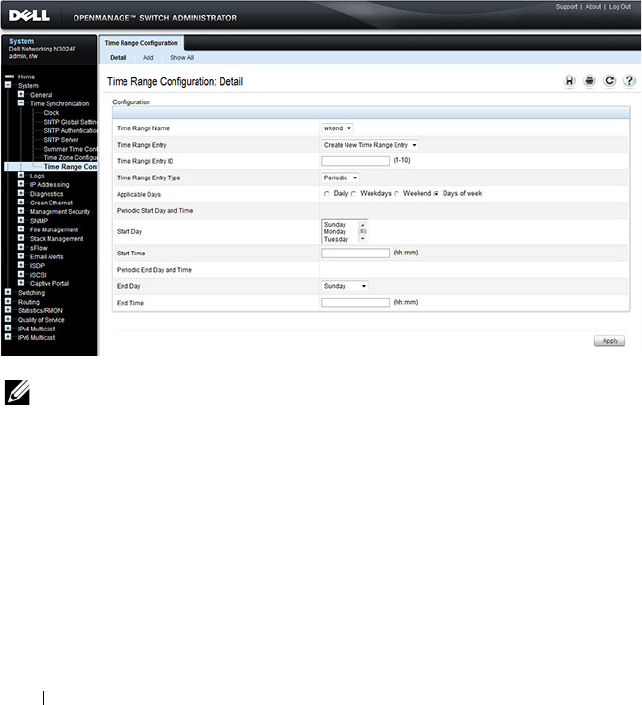
Task: Open SNTP Global Settings tree item
Action: coord(70,122)
